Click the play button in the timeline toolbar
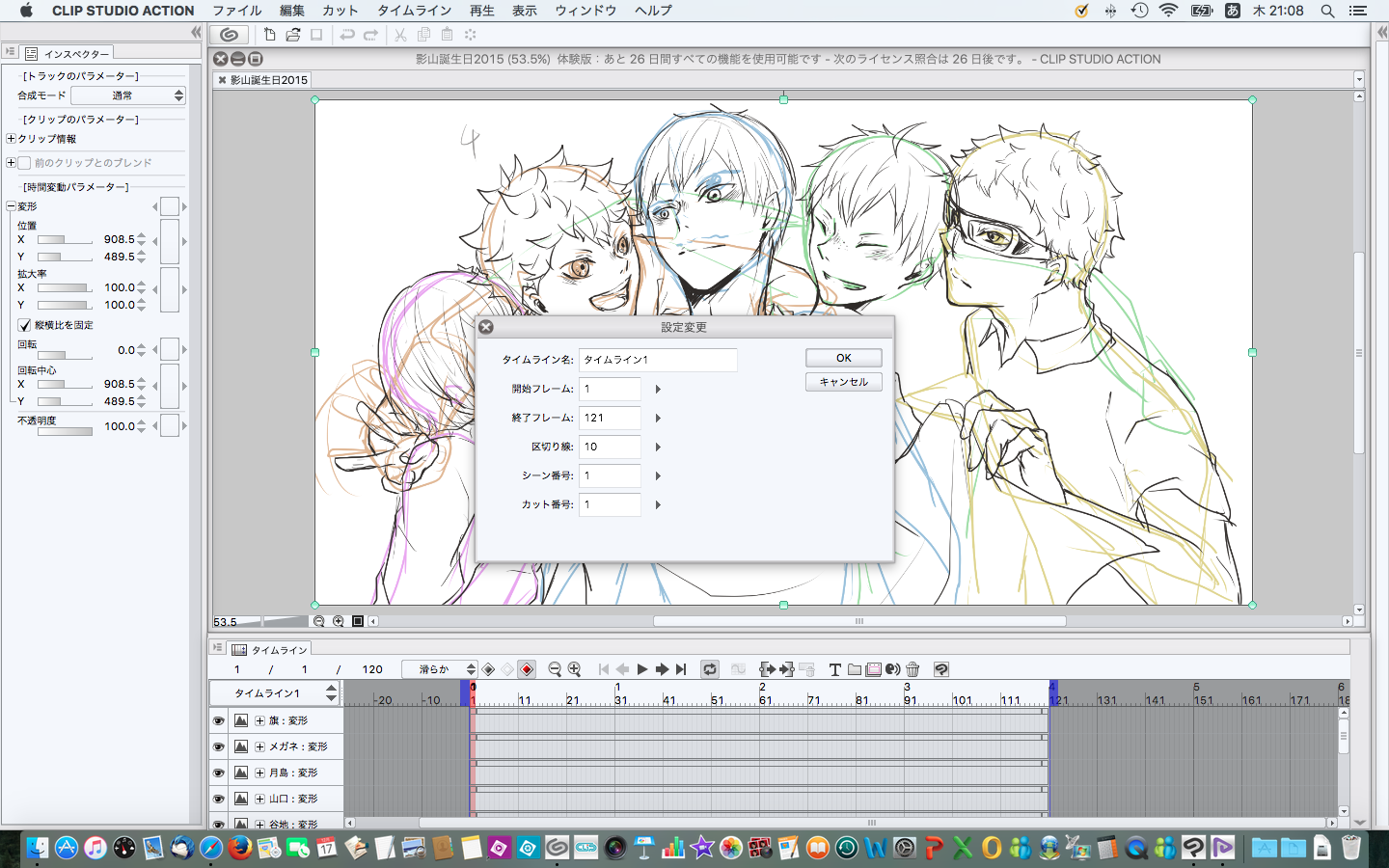Viewport: 1389px width, 868px height. [642, 669]
